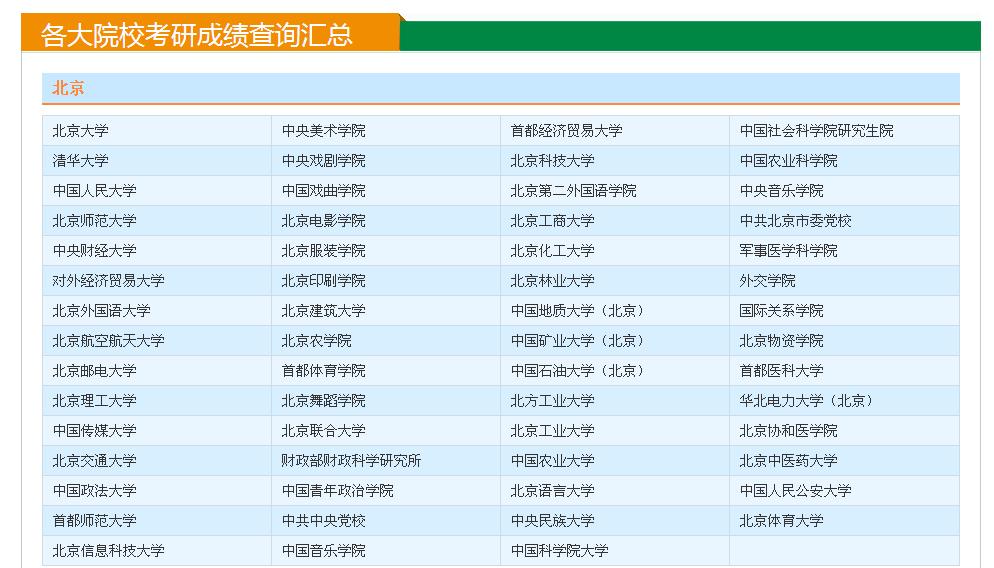The width and height of the screenshot is (994, 568).
Task: Select 财政部财政科学研究所 link
Action: 351,461
